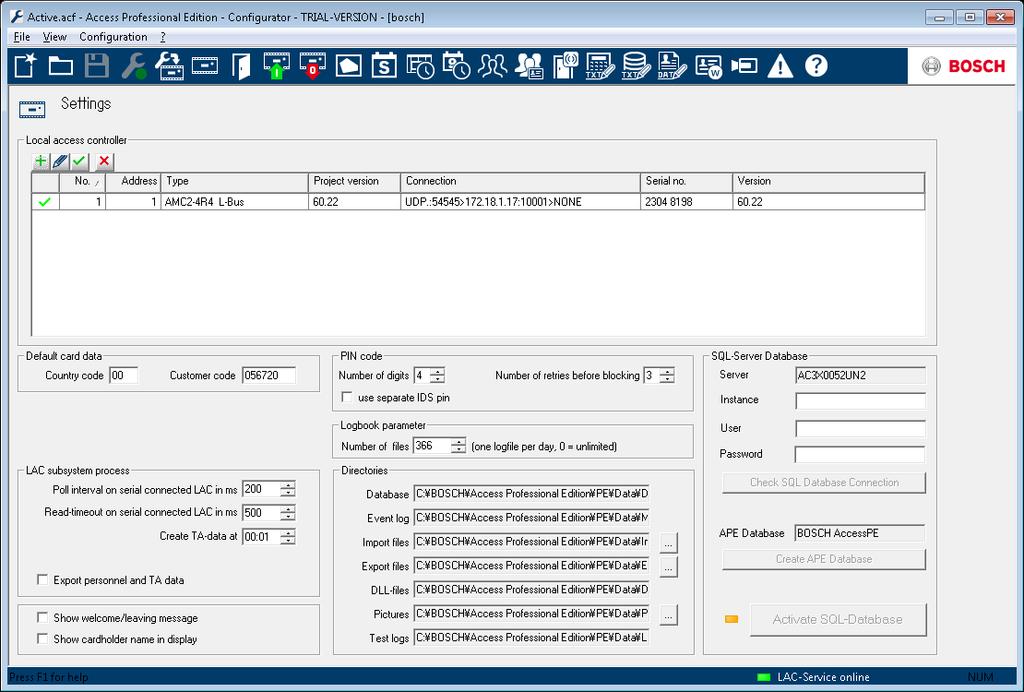This screenshot has width=1024, height=692.
Task: Click the green checkmark above the controller list
Action: [80, 161]
